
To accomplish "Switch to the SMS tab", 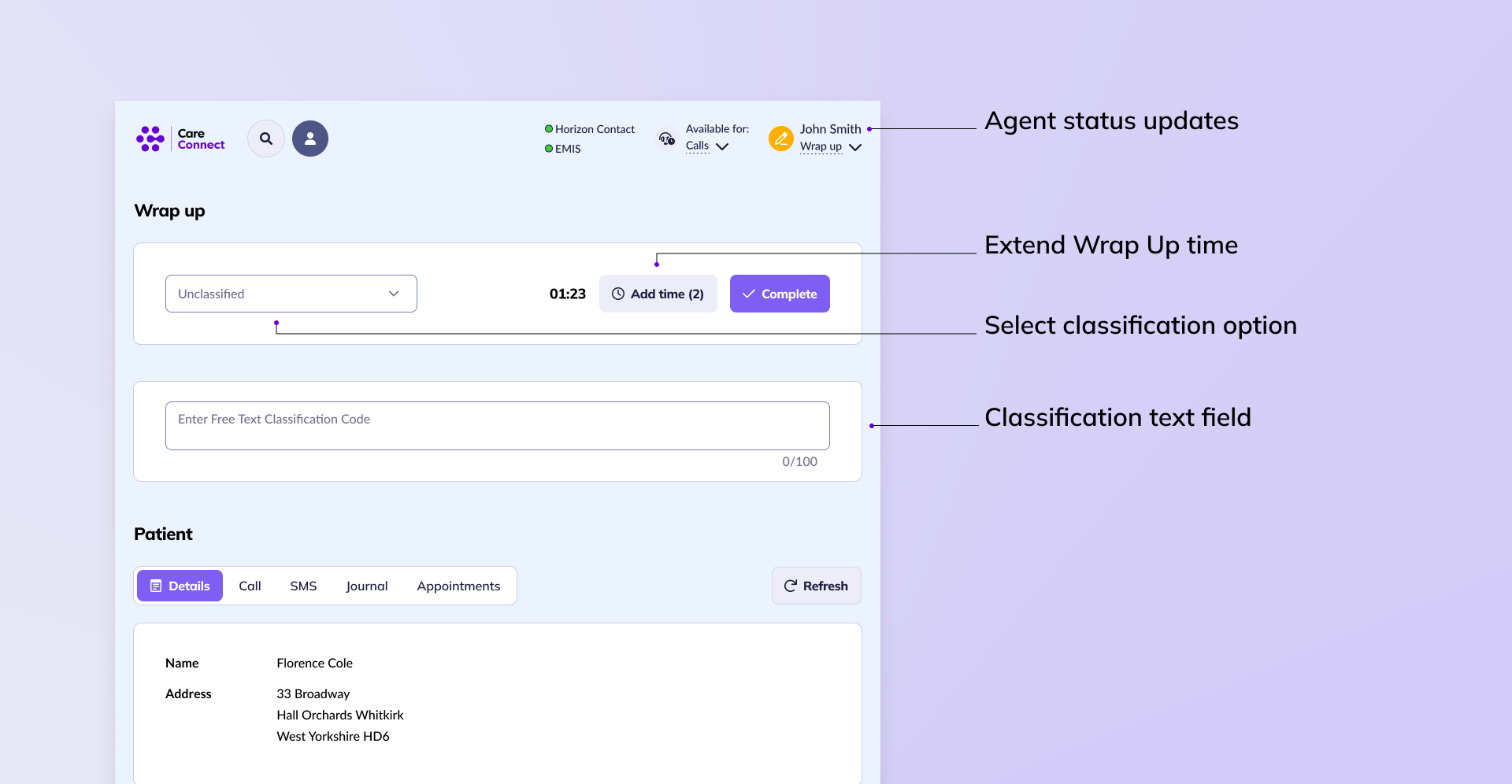I will pyautogui.click(x=303, y=586).
